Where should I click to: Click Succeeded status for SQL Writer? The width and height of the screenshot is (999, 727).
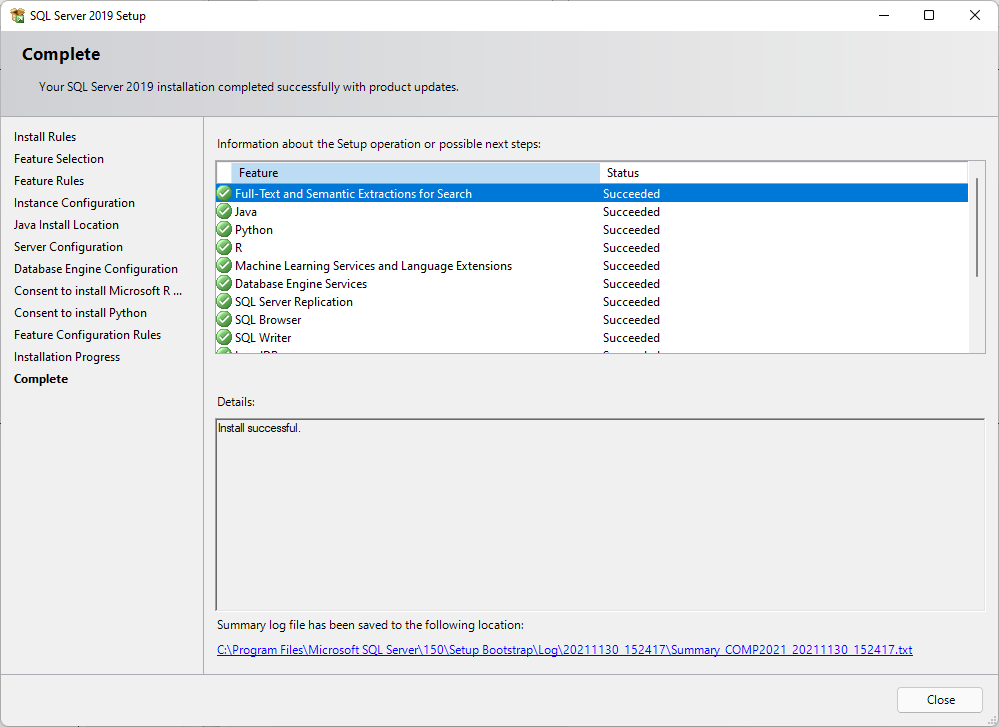point(631,337)
